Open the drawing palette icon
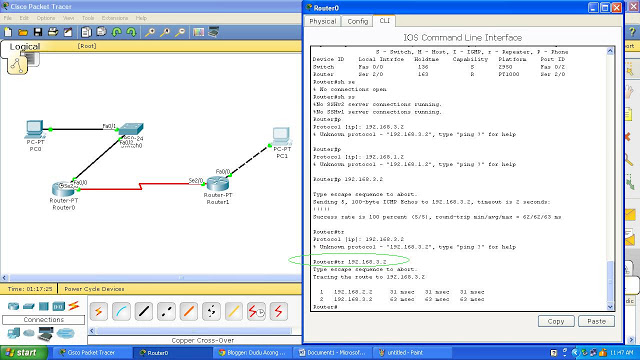 199,32
